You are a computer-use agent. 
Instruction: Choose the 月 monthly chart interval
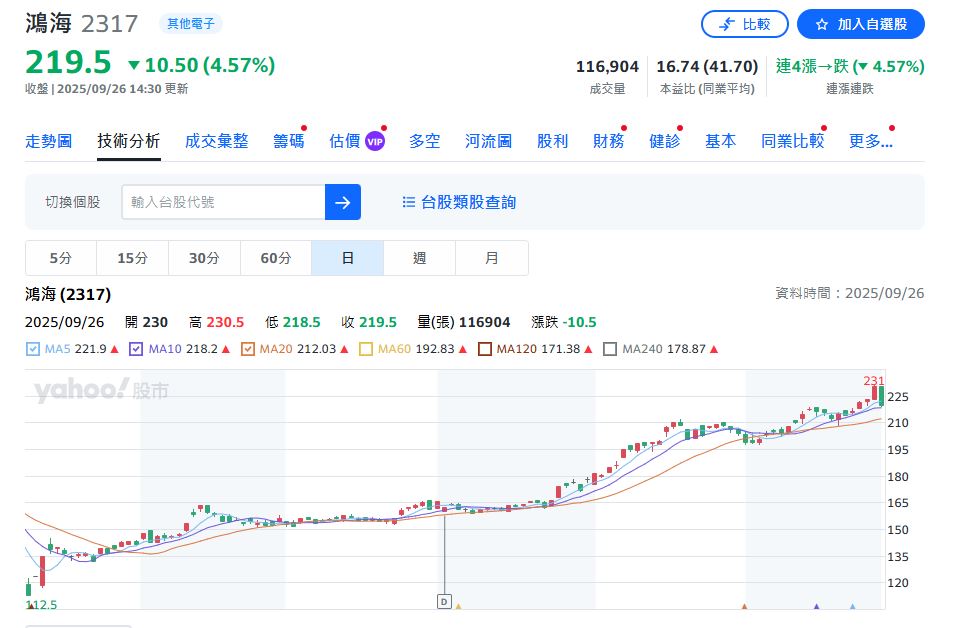coord(492,258)
